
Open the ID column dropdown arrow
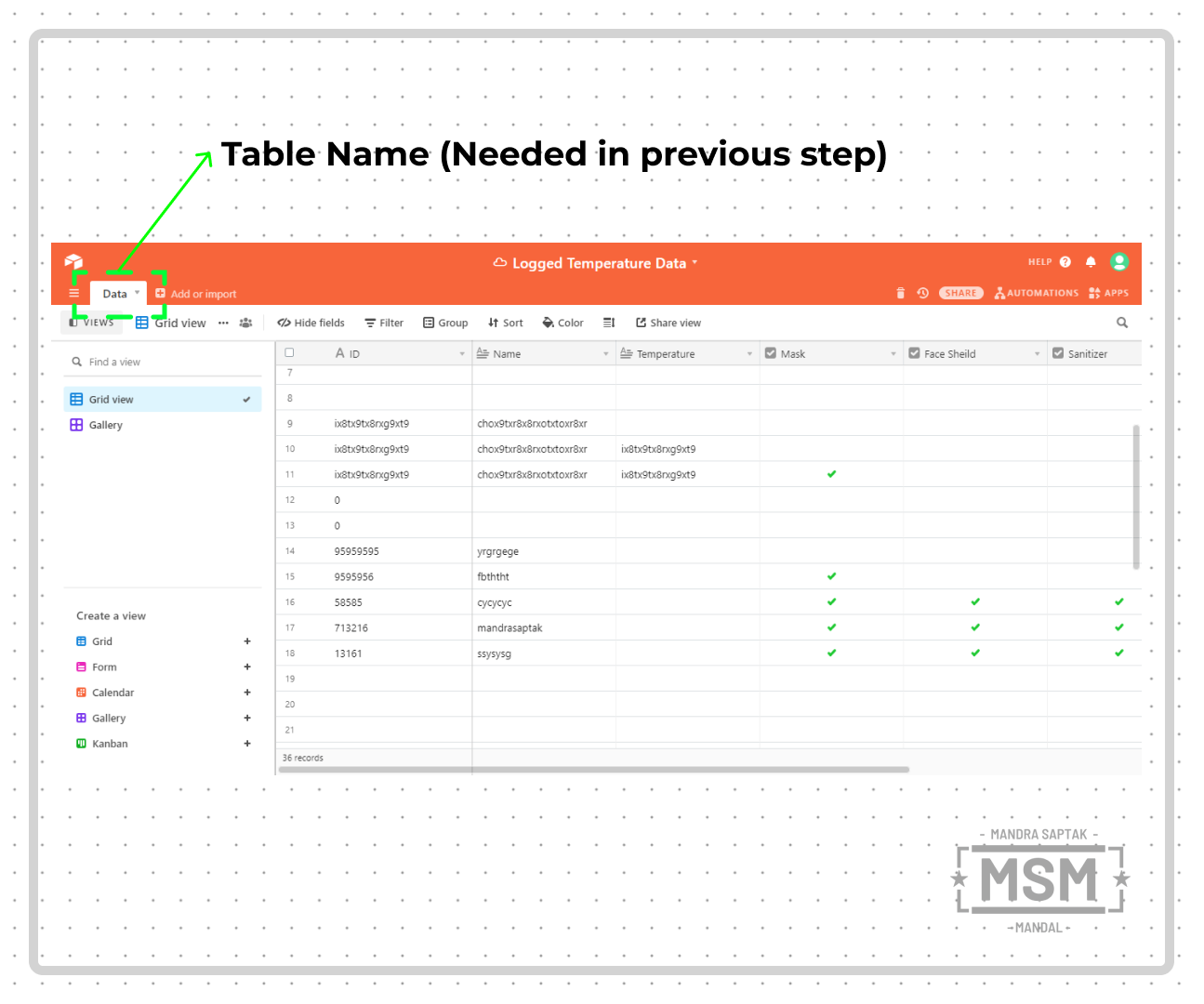click(462, 354)
